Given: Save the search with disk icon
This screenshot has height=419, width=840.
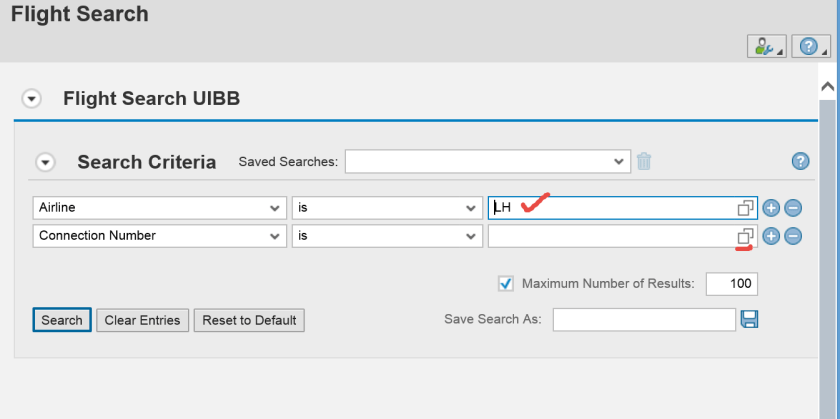Looking at the screenshot, I should [749, 319].
